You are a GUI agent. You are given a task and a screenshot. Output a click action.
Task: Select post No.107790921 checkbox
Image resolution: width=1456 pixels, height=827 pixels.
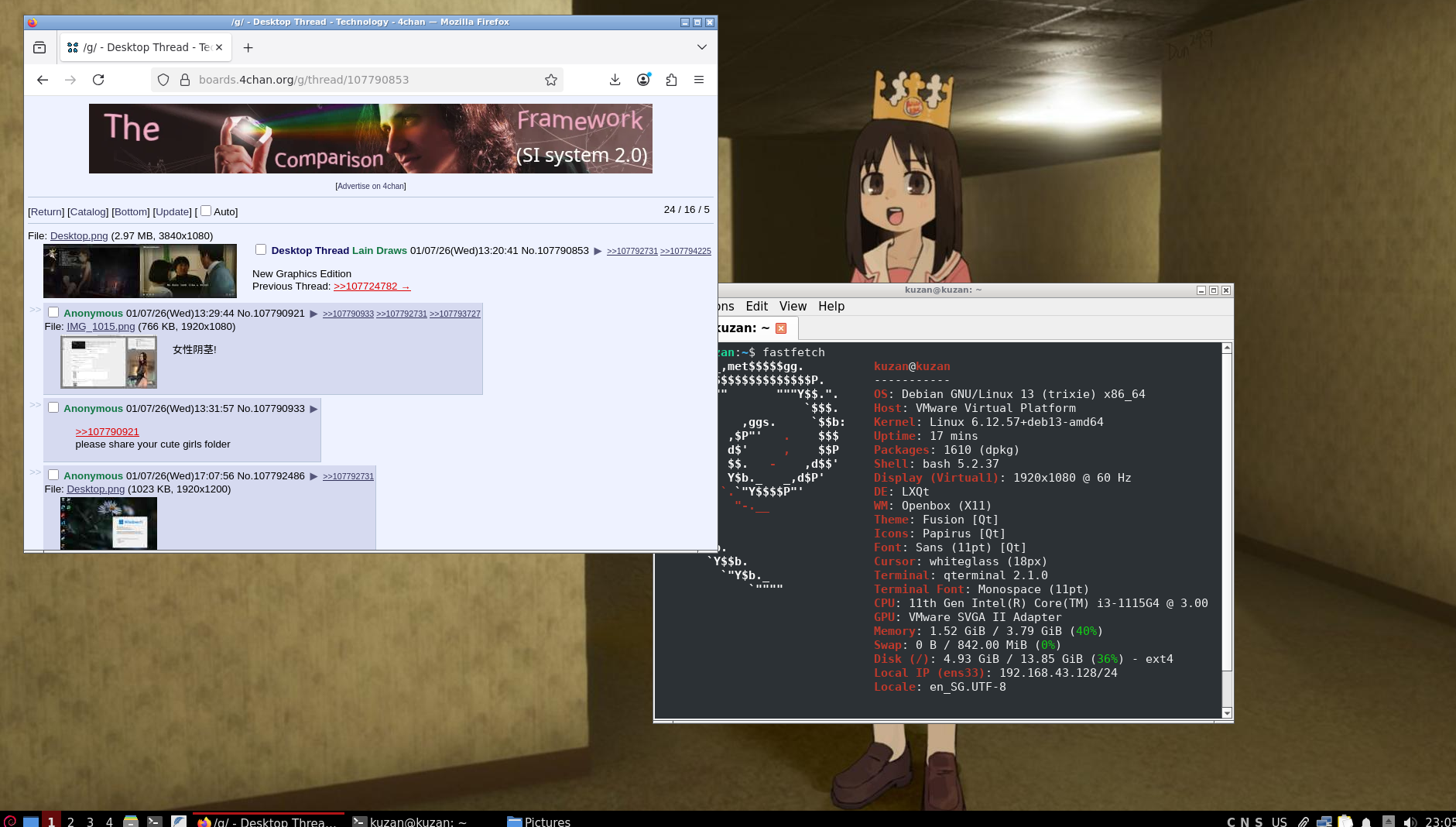tap(53, 312)
